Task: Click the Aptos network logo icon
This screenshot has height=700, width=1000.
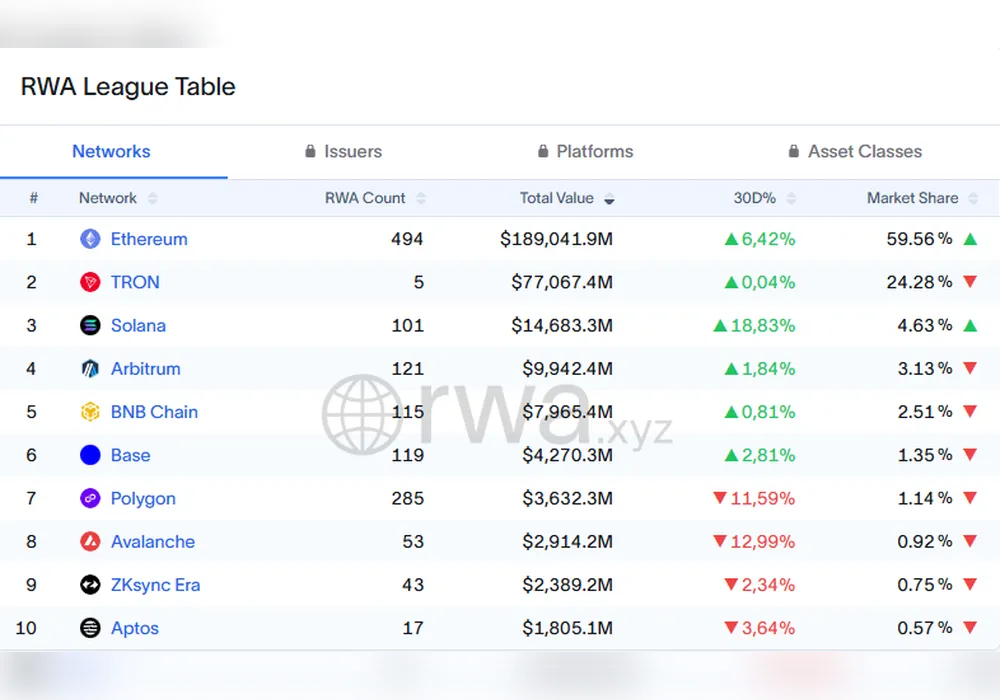Action: point(90,628)
